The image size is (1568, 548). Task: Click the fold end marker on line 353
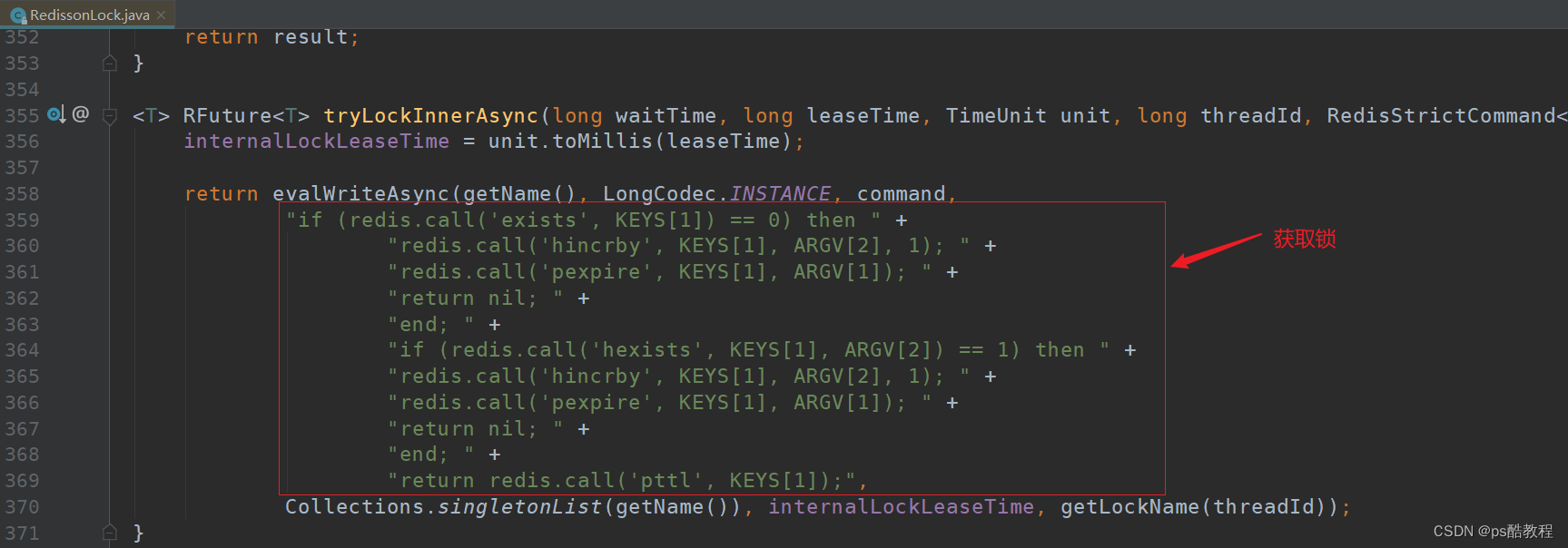[x=110, y=64]
